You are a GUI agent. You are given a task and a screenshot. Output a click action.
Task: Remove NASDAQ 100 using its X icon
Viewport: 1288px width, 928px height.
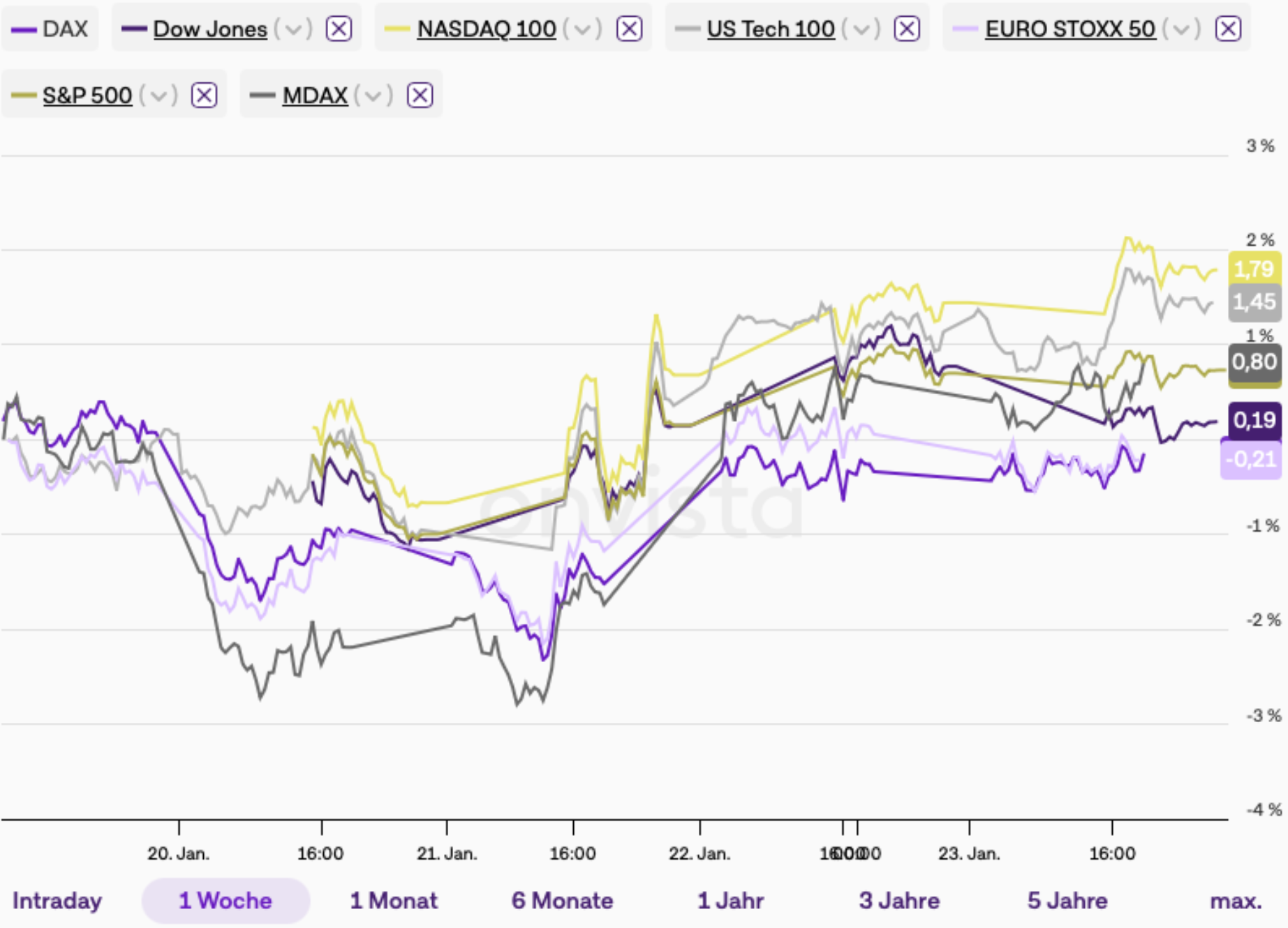point(629,29)
